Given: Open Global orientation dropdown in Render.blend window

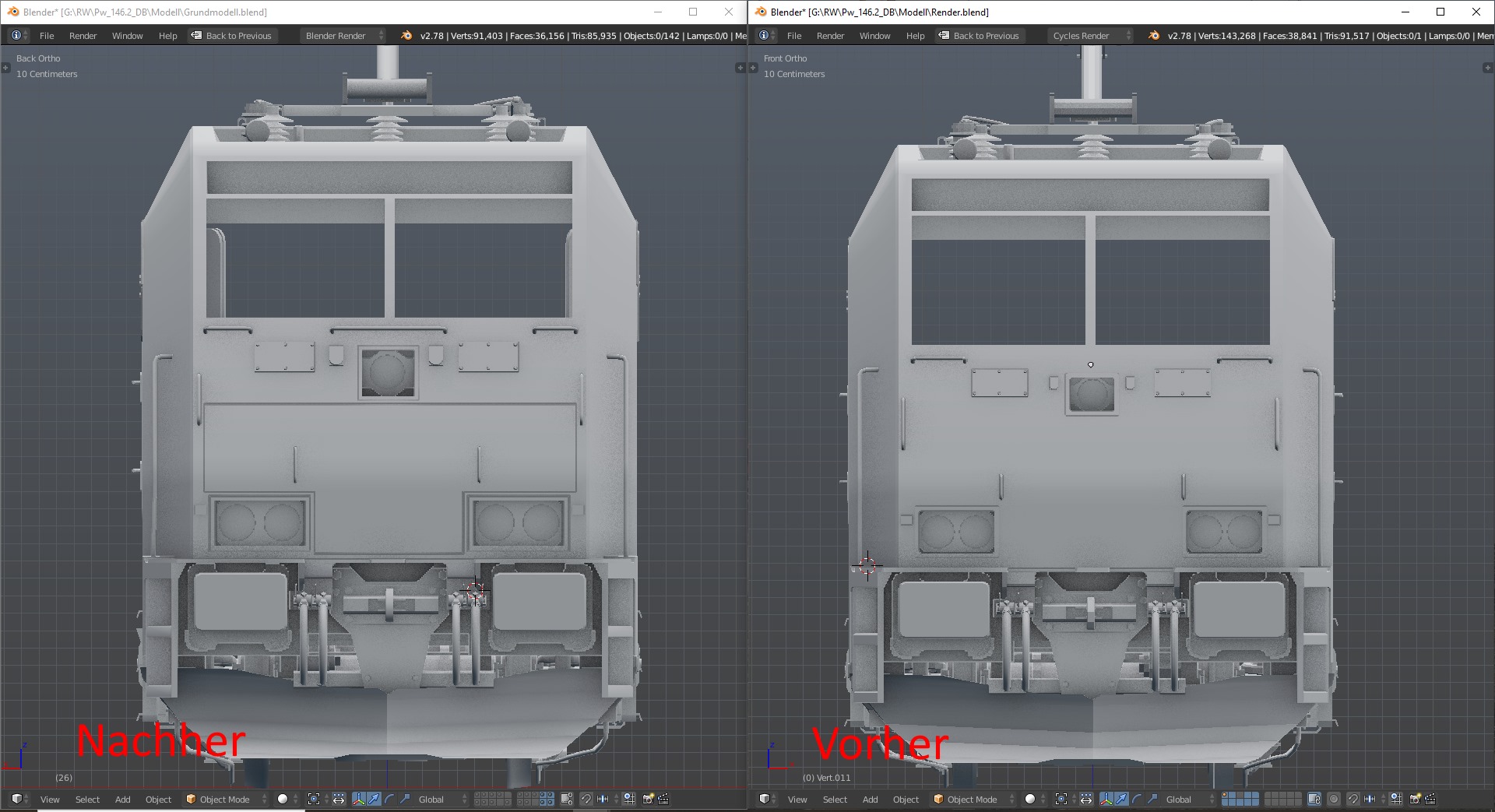Looking at the screenshot, I should [1189, 799].
